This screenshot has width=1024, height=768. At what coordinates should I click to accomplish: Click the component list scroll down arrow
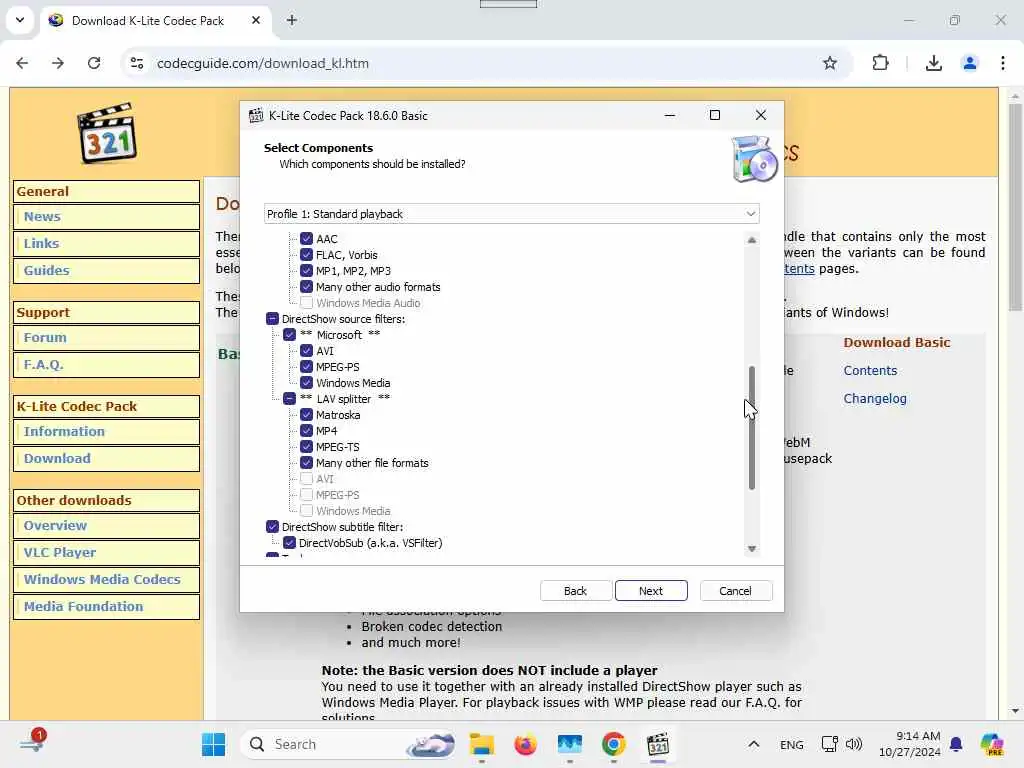(752, 549)
